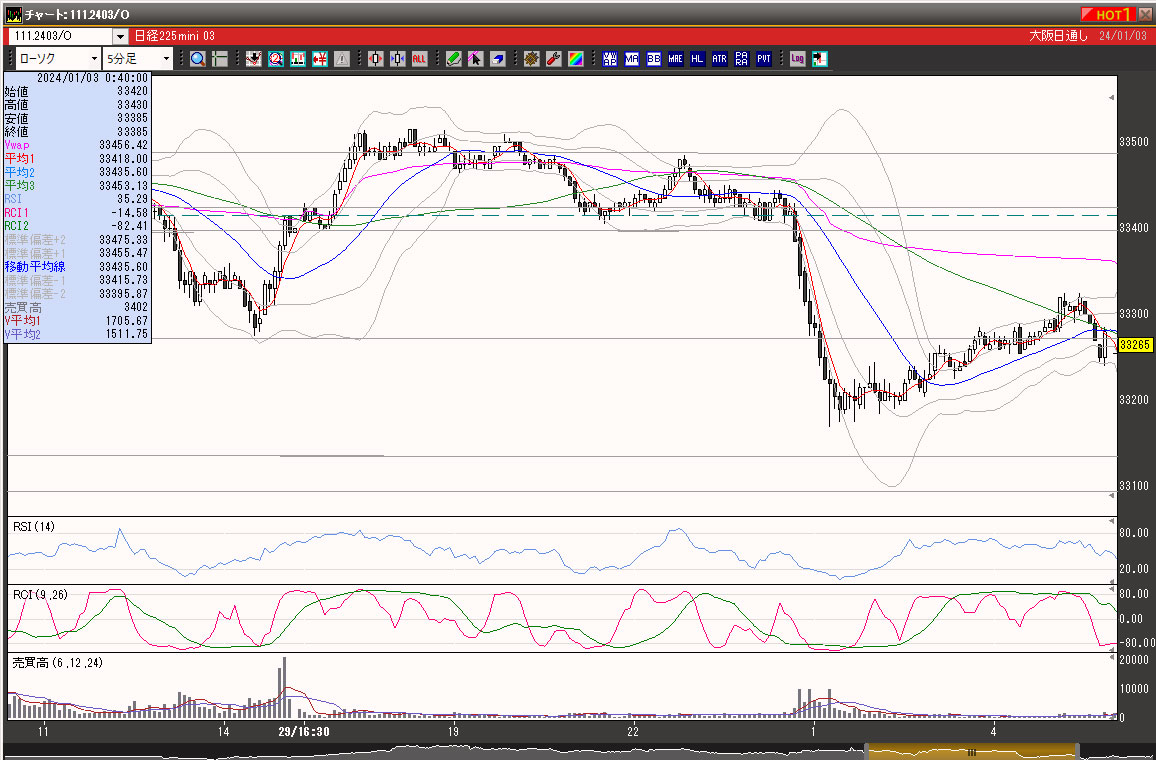Click the V平均2 row in data panel
The width and height of the screenshot is (1156, 760).
tap(77, 334)
